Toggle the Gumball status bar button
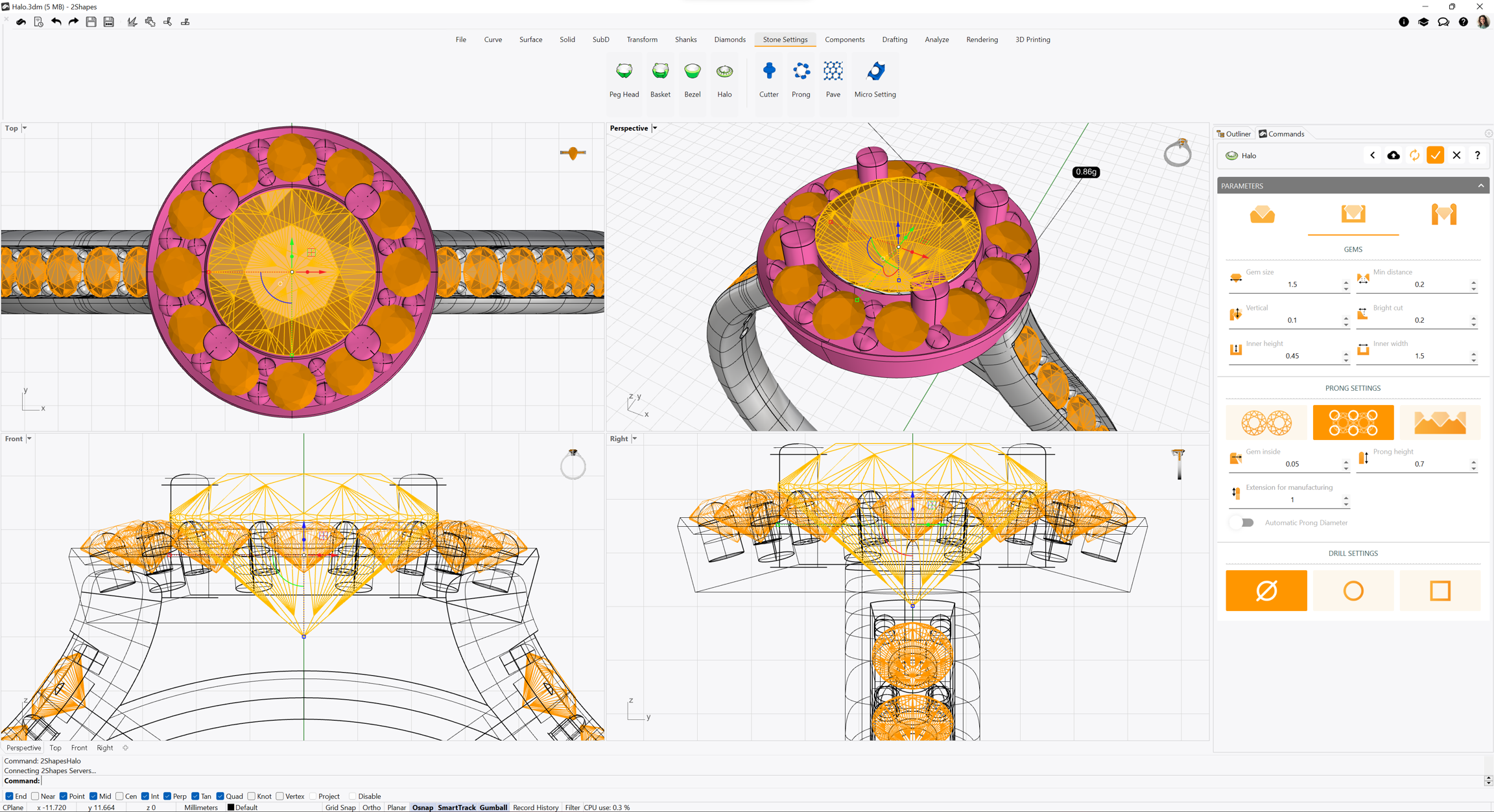This screenshot has height=812, width=1494. click(493, 807)
